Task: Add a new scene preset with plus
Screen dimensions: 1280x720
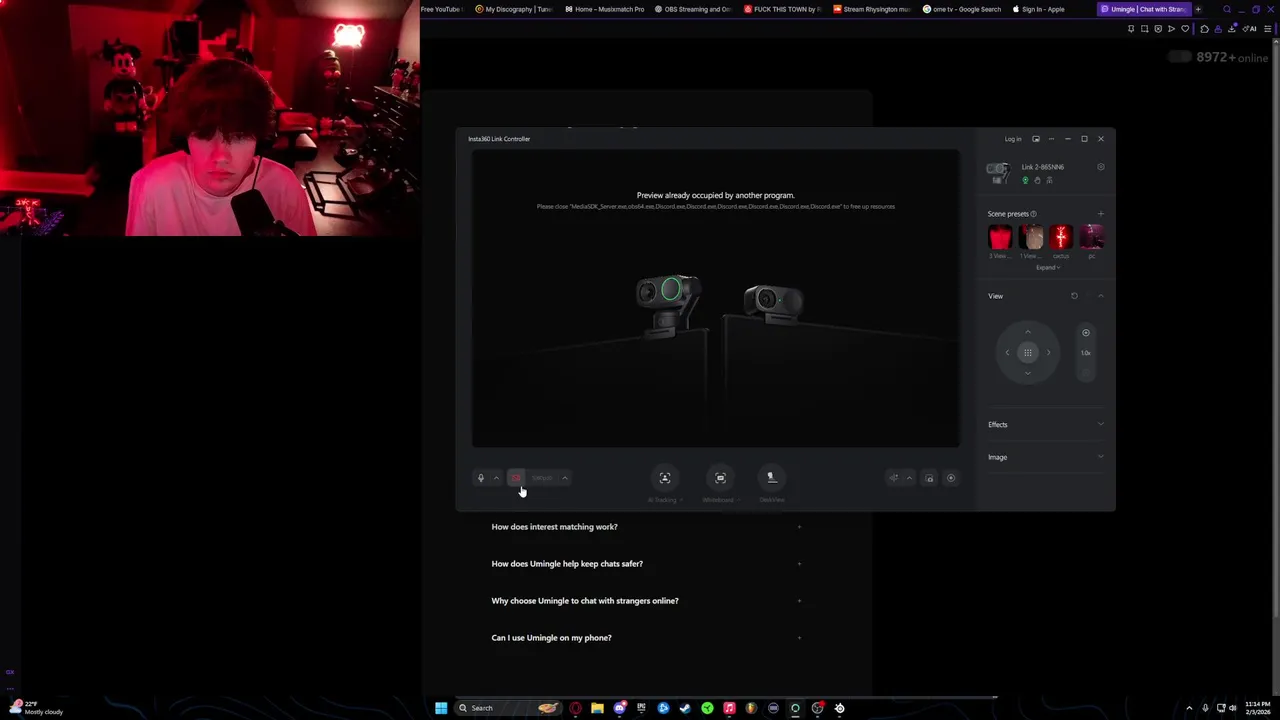Action: coord(1101,214)
